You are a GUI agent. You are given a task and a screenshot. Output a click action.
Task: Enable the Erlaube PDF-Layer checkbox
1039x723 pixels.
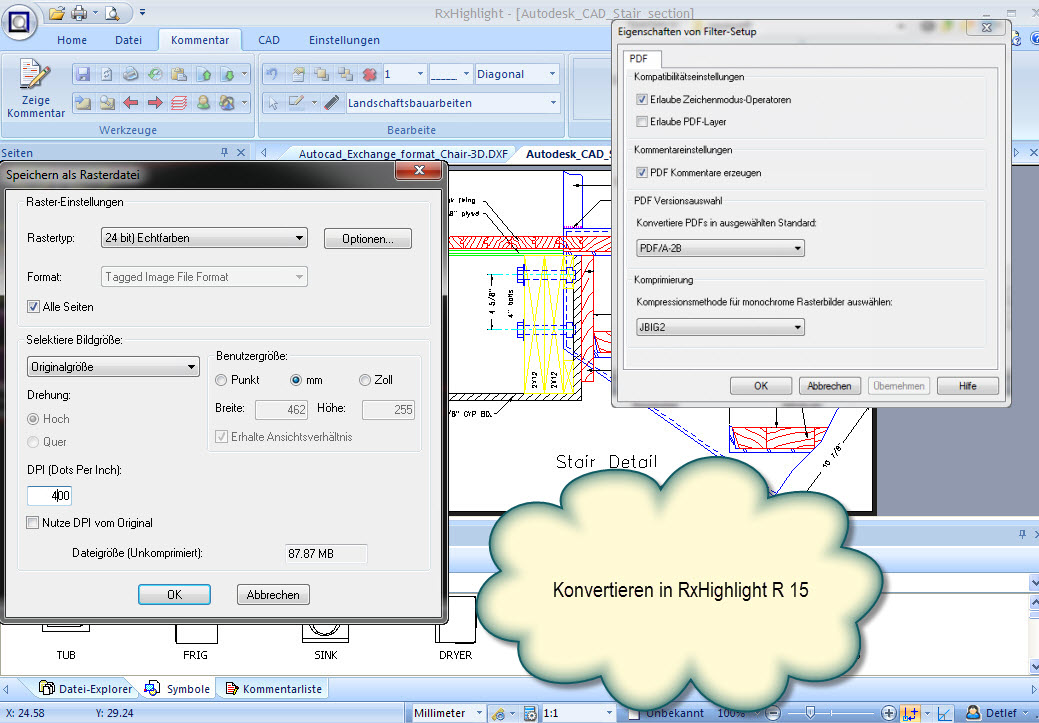click(x=642, y=121)
